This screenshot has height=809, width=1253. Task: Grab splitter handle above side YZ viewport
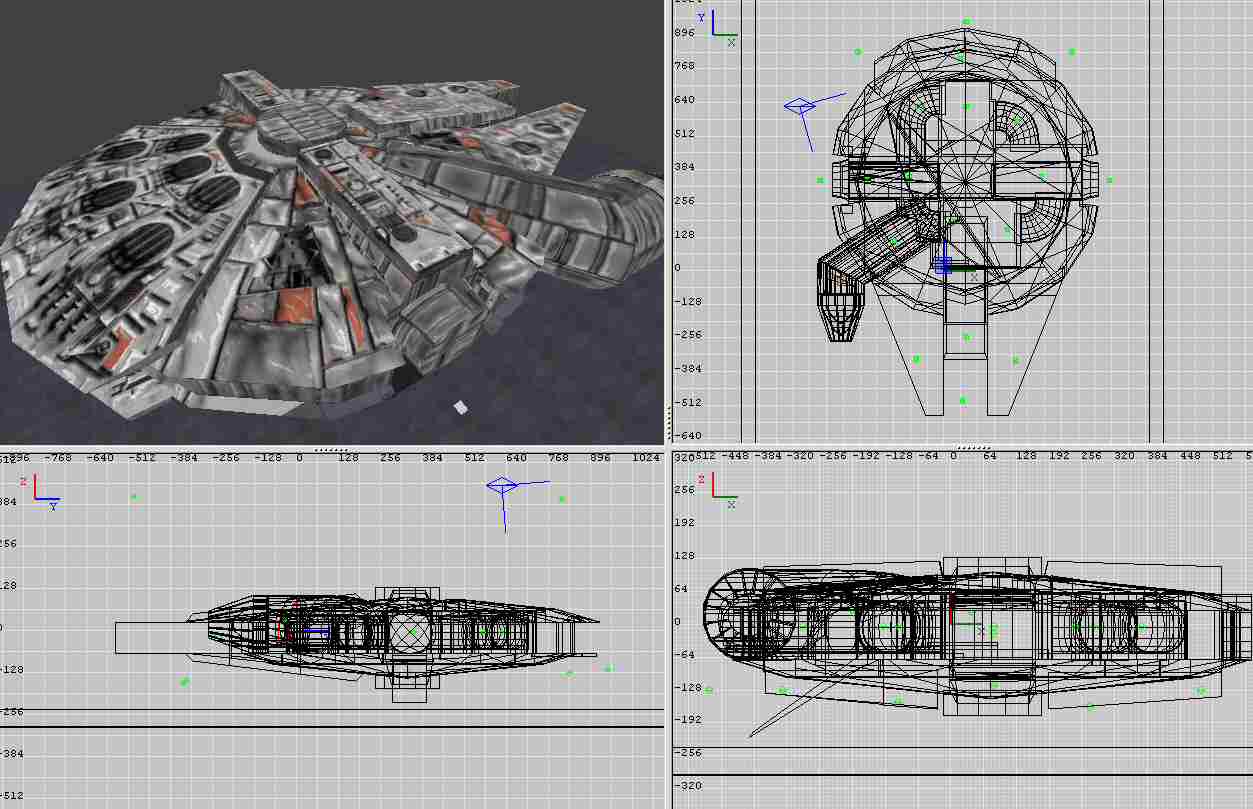coord(331,449)
